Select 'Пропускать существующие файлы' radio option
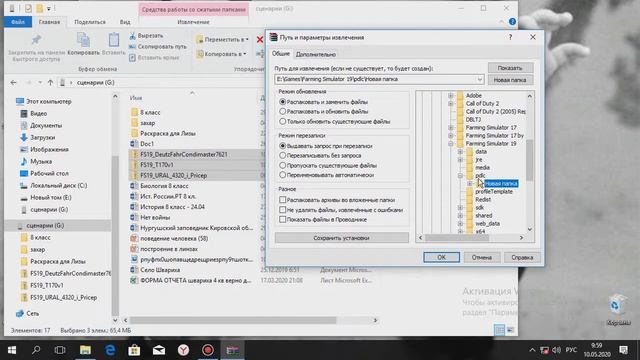This screenshot has width=640, height=360. click(x=282, y=165)
